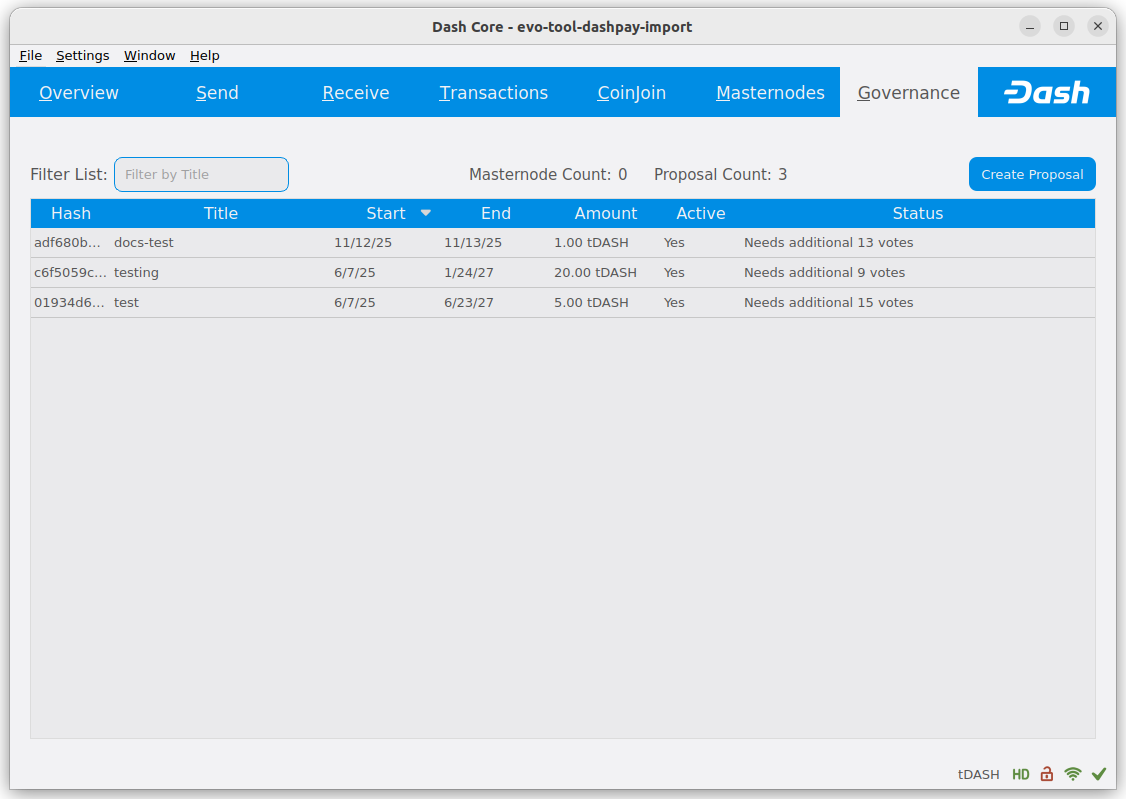Click the tDASH unit label in status bar

(978, 774)
